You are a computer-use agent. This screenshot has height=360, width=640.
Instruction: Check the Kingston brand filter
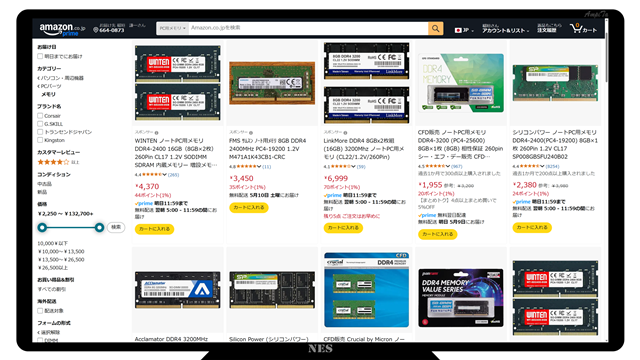pos(40,140)
